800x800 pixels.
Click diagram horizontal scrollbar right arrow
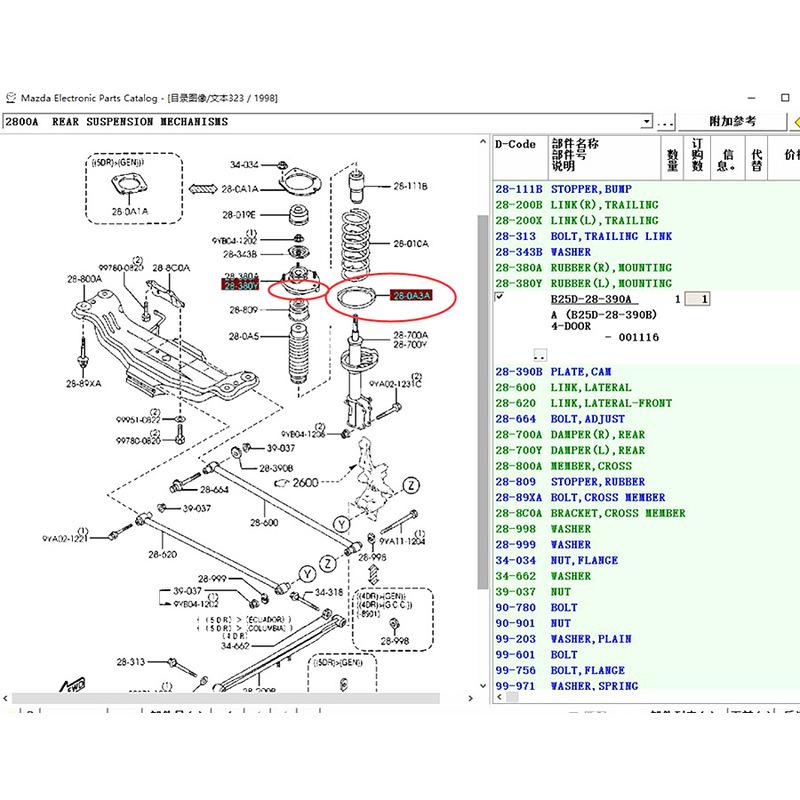coord(470,698)
